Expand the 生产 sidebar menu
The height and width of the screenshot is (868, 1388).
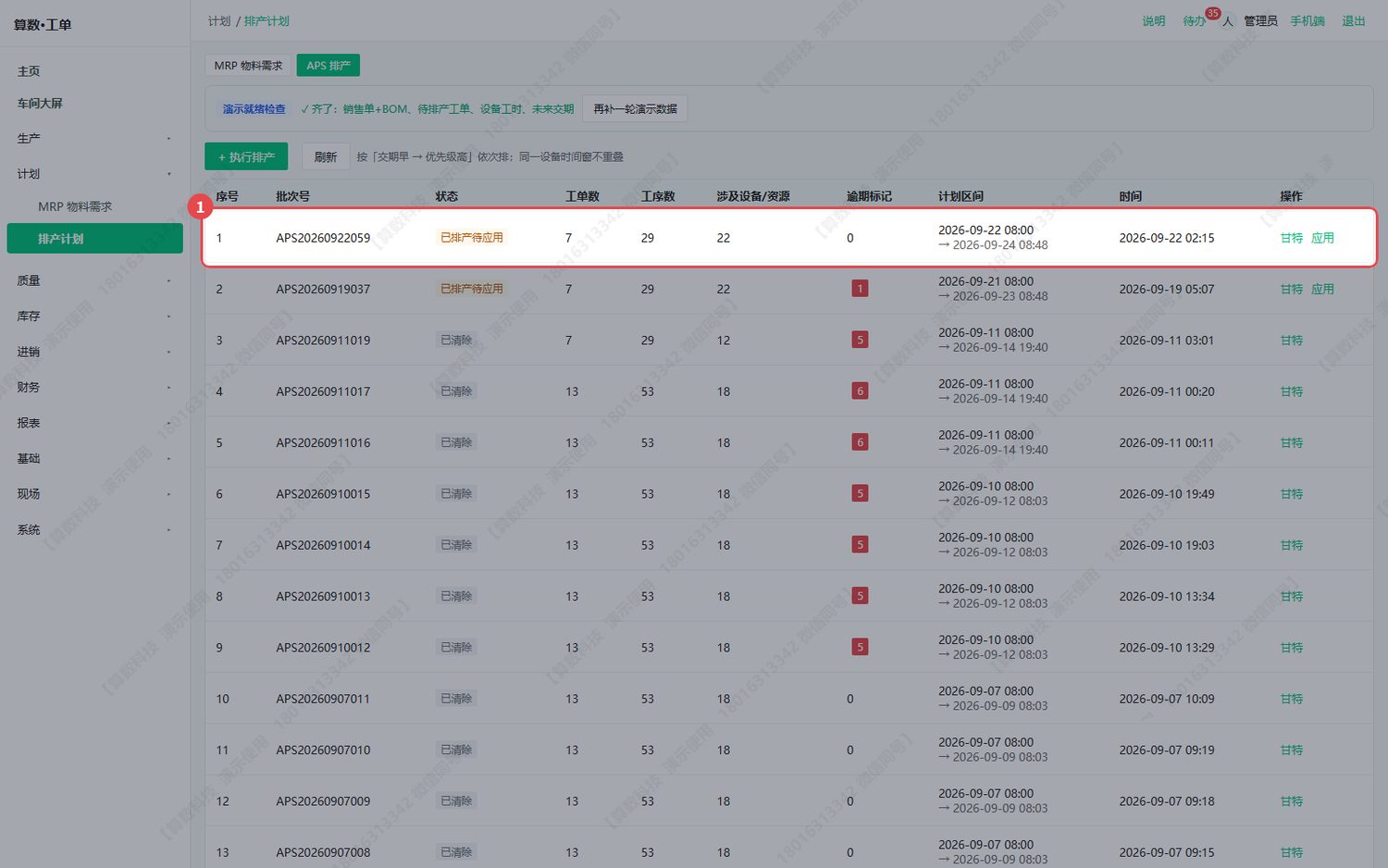tap(94, 139)
